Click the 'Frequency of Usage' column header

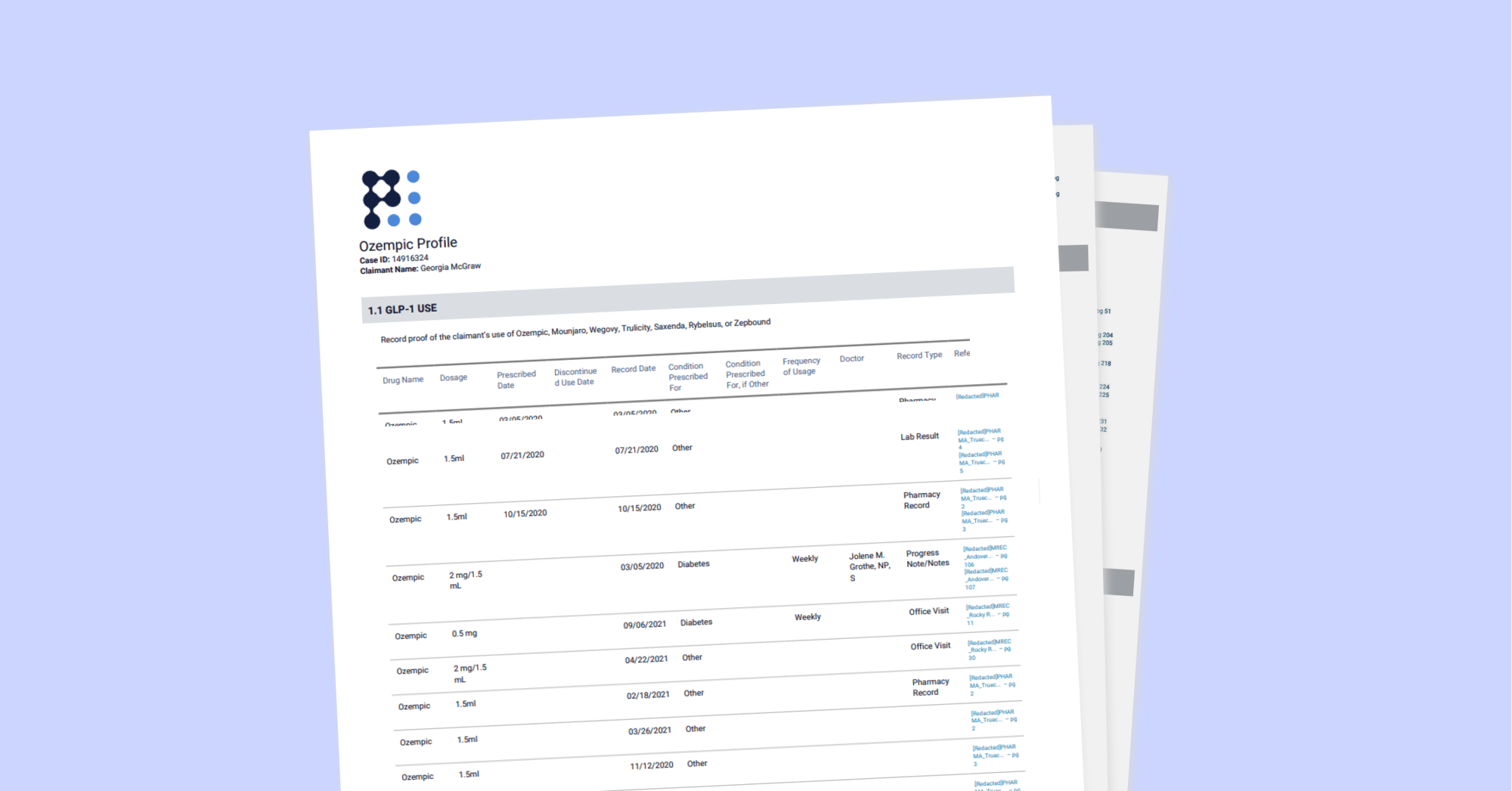[801, 366]
